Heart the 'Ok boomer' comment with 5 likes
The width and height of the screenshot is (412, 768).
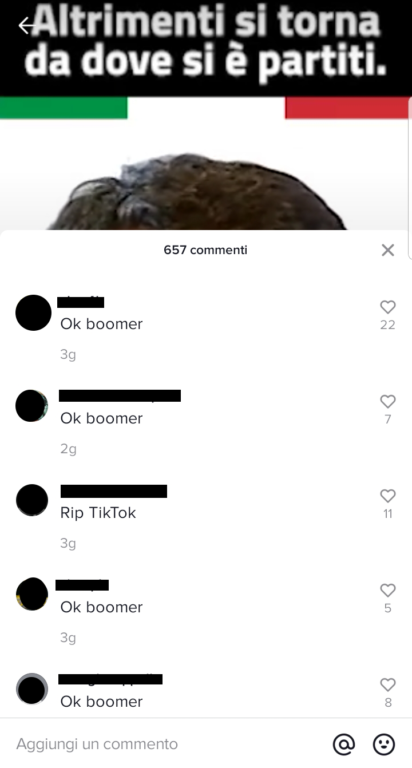tap(388, 591)
